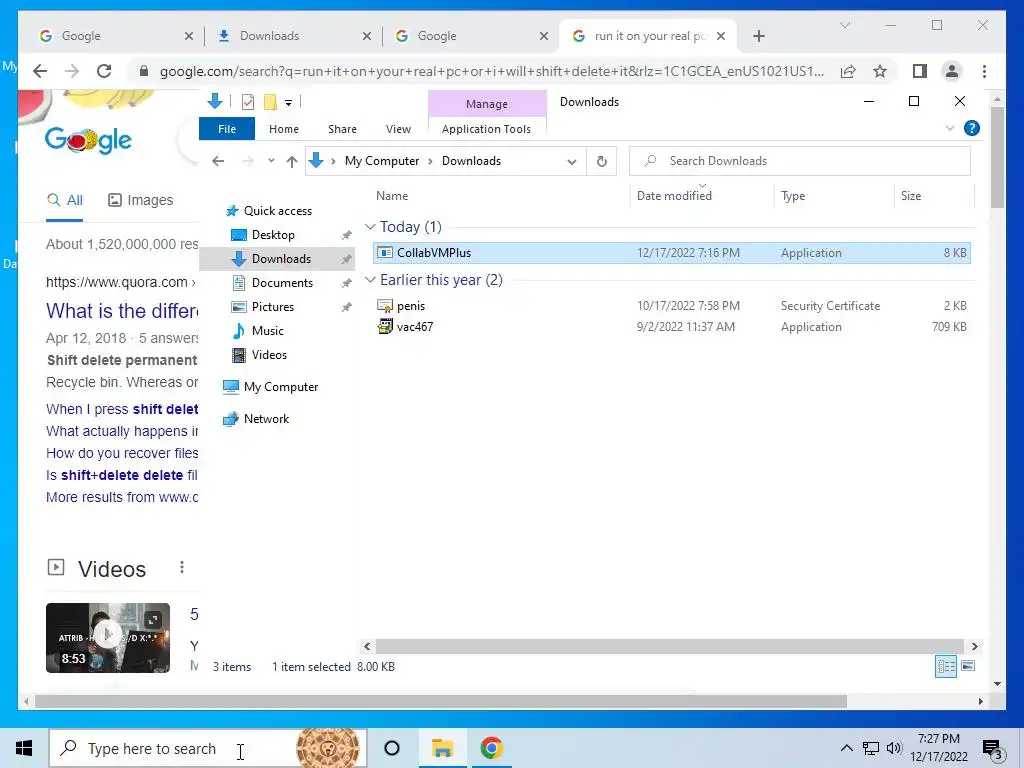
Task: Click the Google doodle logo
Action: coord(88,140)
